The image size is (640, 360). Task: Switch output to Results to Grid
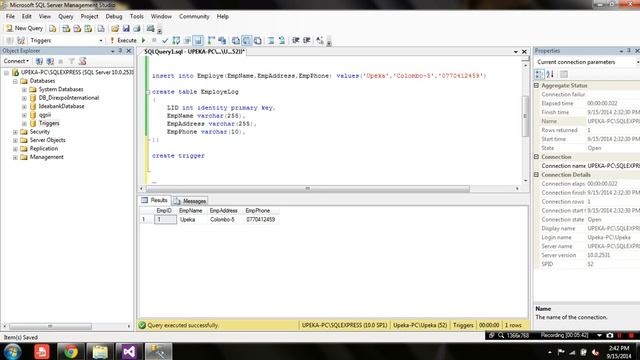point(247,40)
